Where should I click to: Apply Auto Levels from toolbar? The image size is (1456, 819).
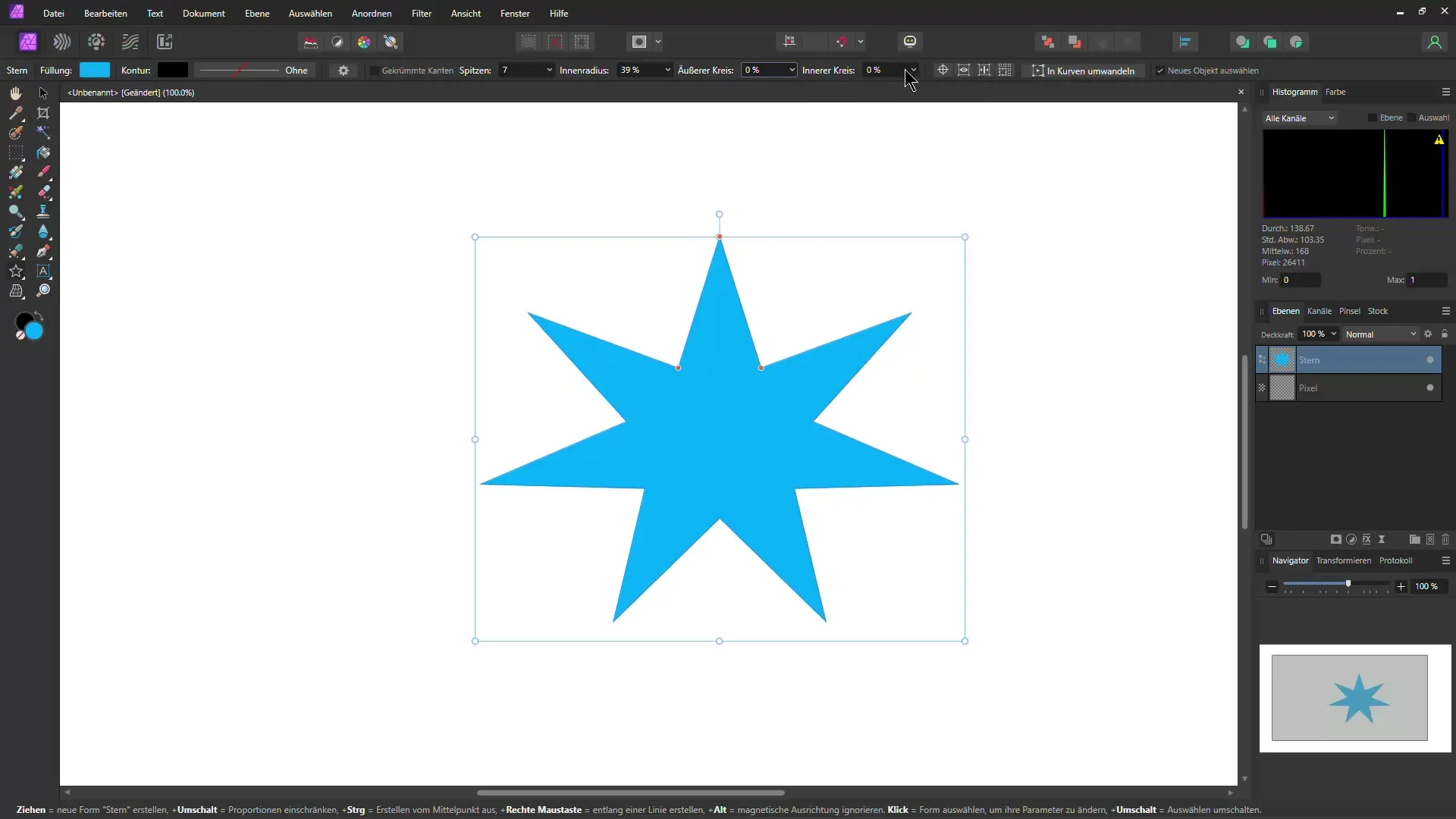click(310, 42)
